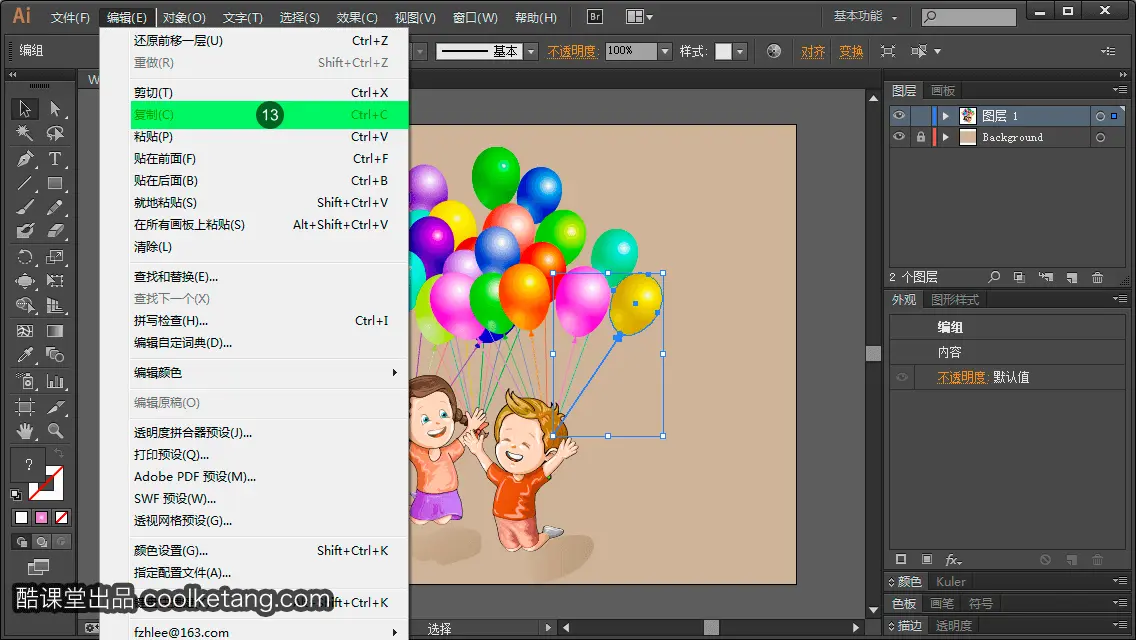Click the locate object magnifier in Layers panel
Screen dimensions: 1136x640
point(994,277)
